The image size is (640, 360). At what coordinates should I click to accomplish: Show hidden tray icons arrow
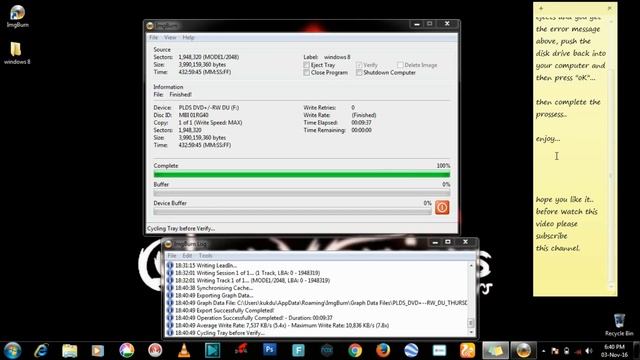click(x=544, y=351)
